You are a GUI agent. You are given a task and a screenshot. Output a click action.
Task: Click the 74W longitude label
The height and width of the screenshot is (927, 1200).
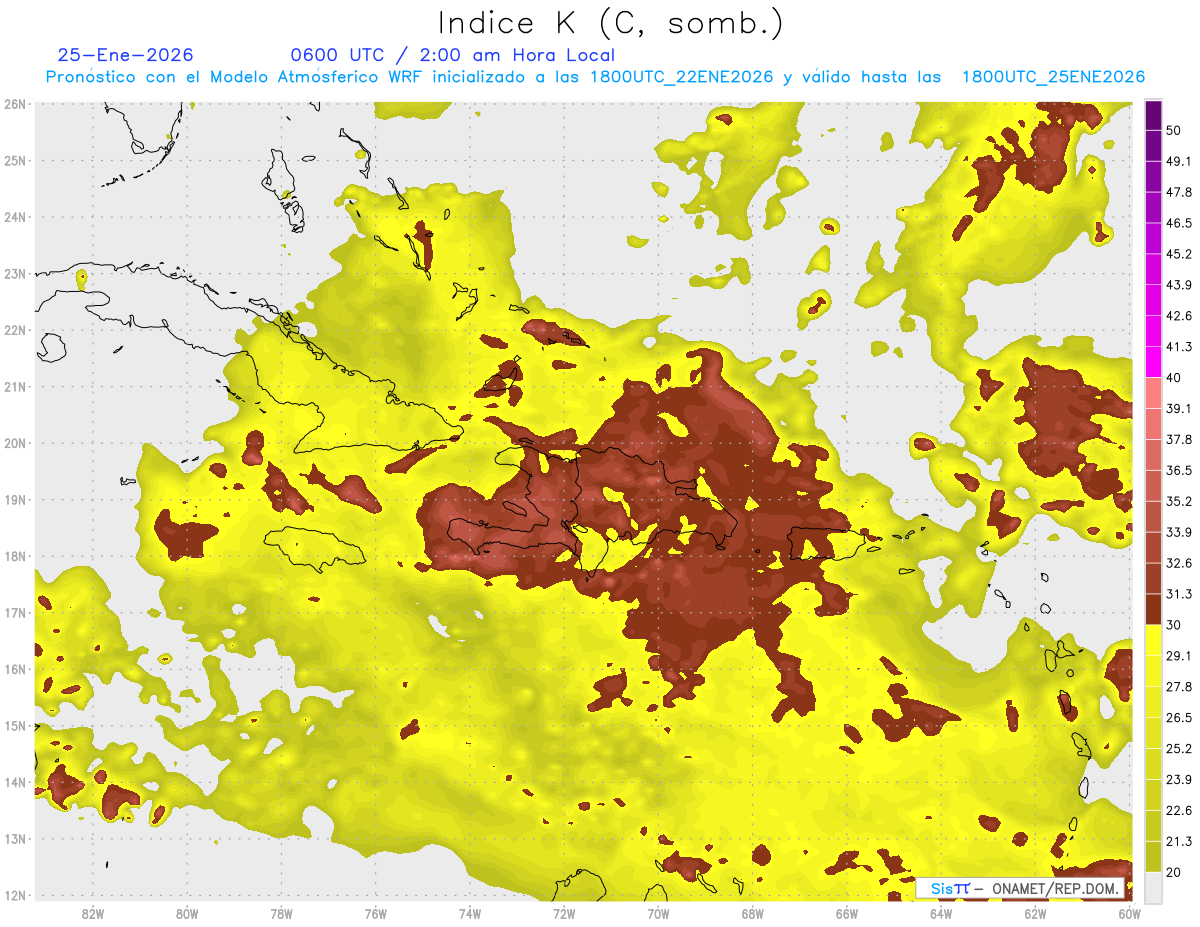470,914
